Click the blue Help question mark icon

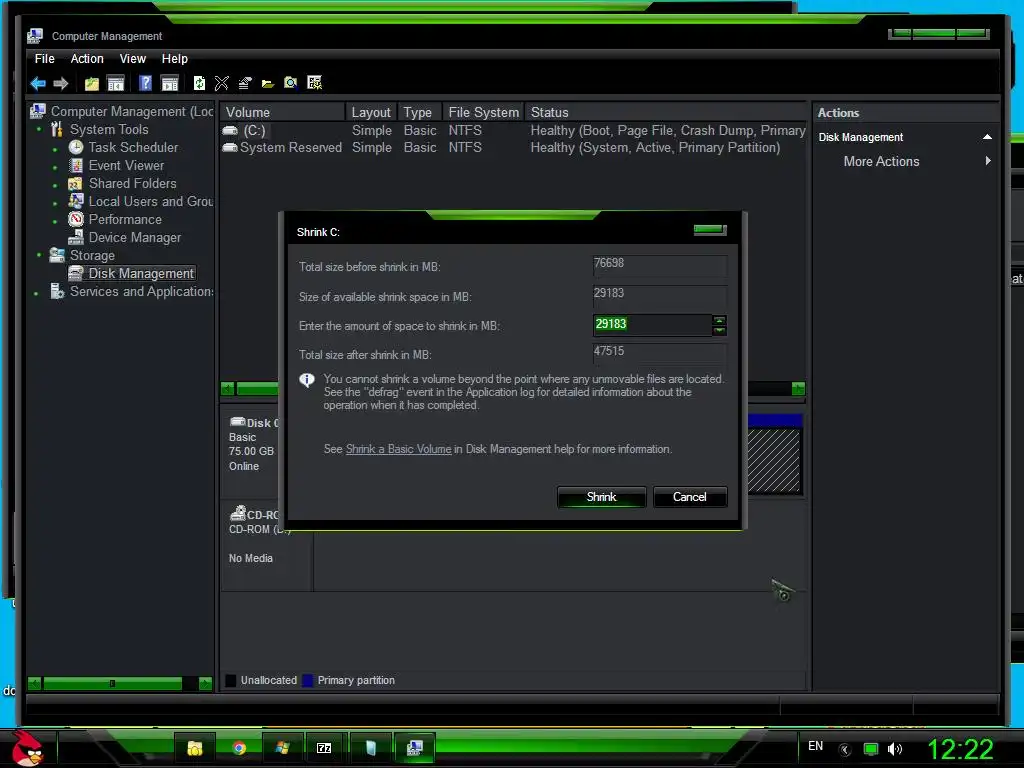tap(145, 83)
